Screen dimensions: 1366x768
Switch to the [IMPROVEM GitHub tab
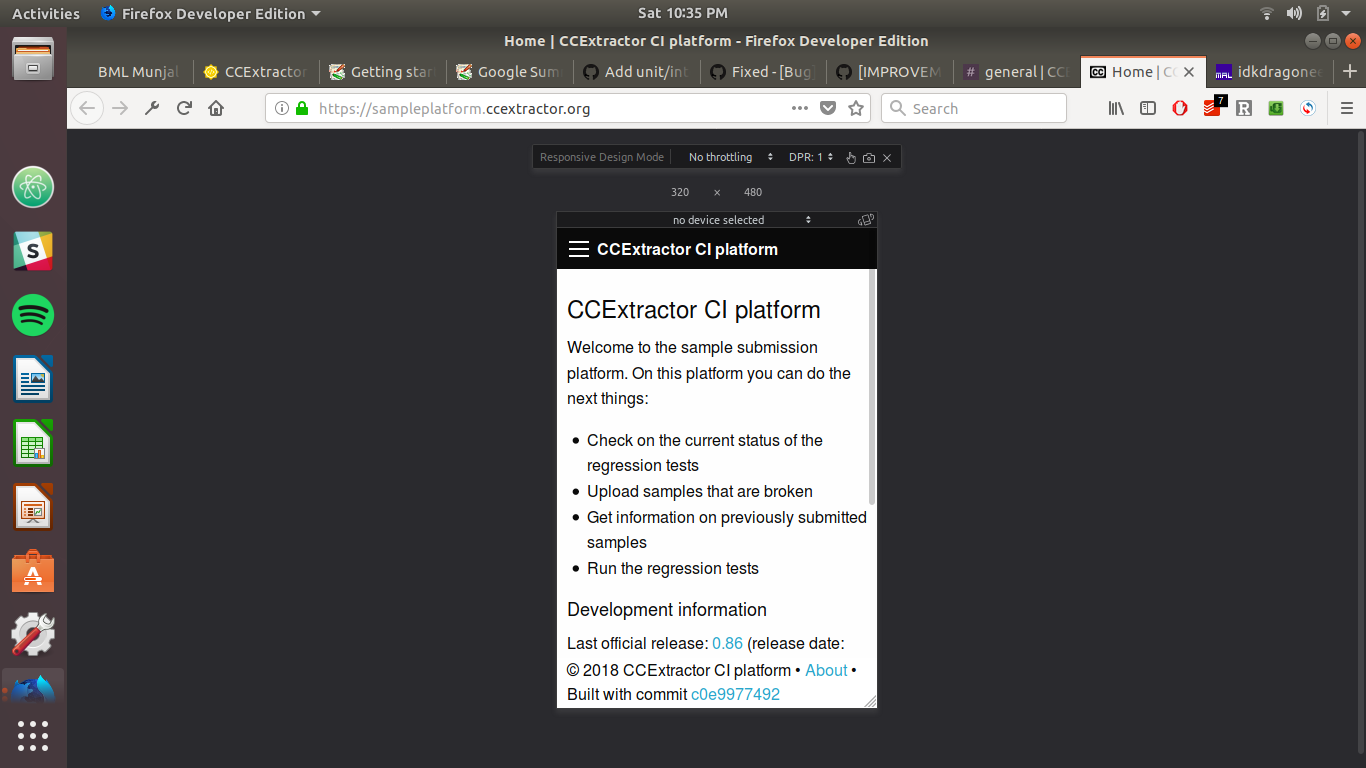(x=891, y=72)
